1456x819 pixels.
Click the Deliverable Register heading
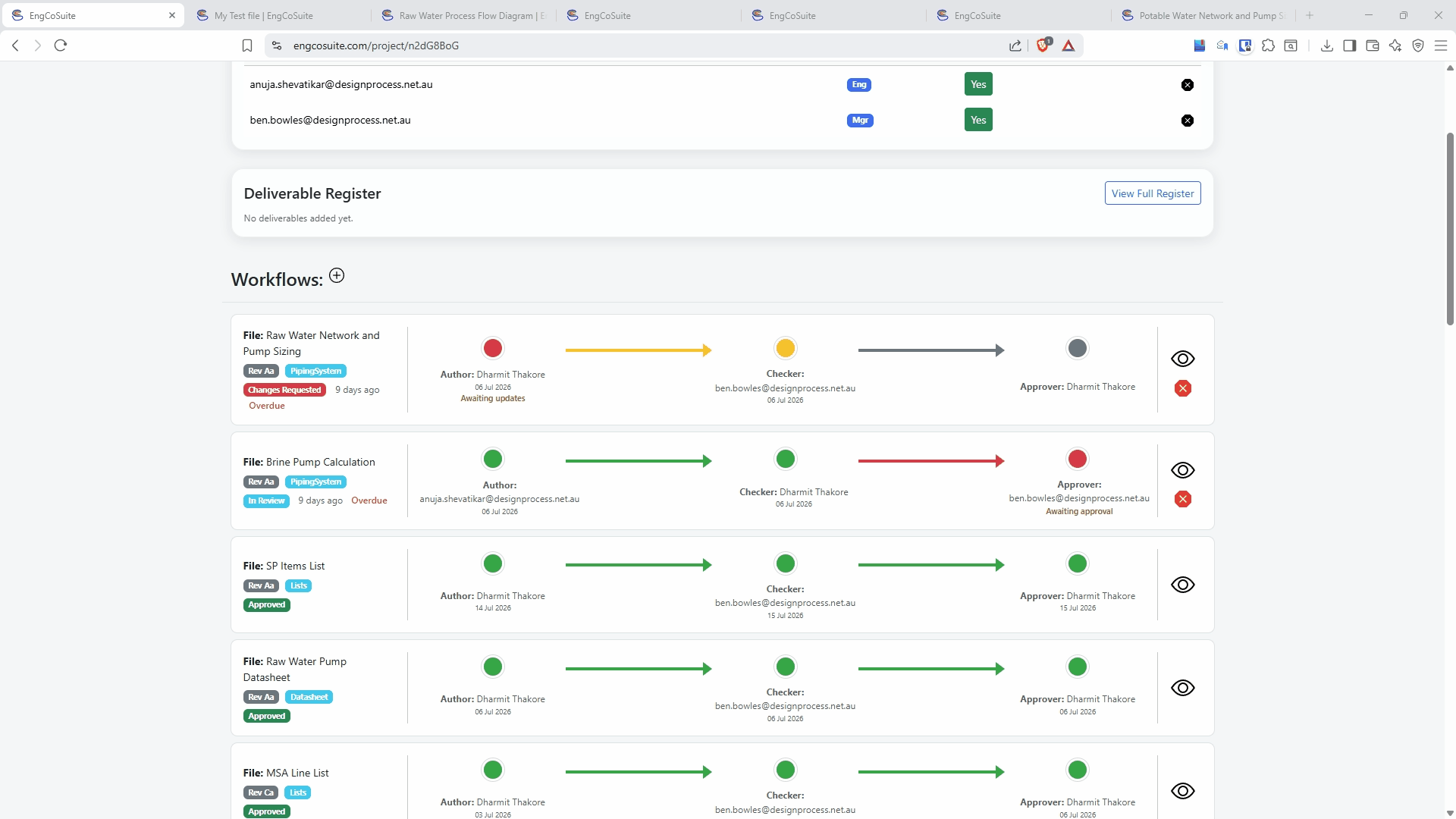tap(312, 193)
